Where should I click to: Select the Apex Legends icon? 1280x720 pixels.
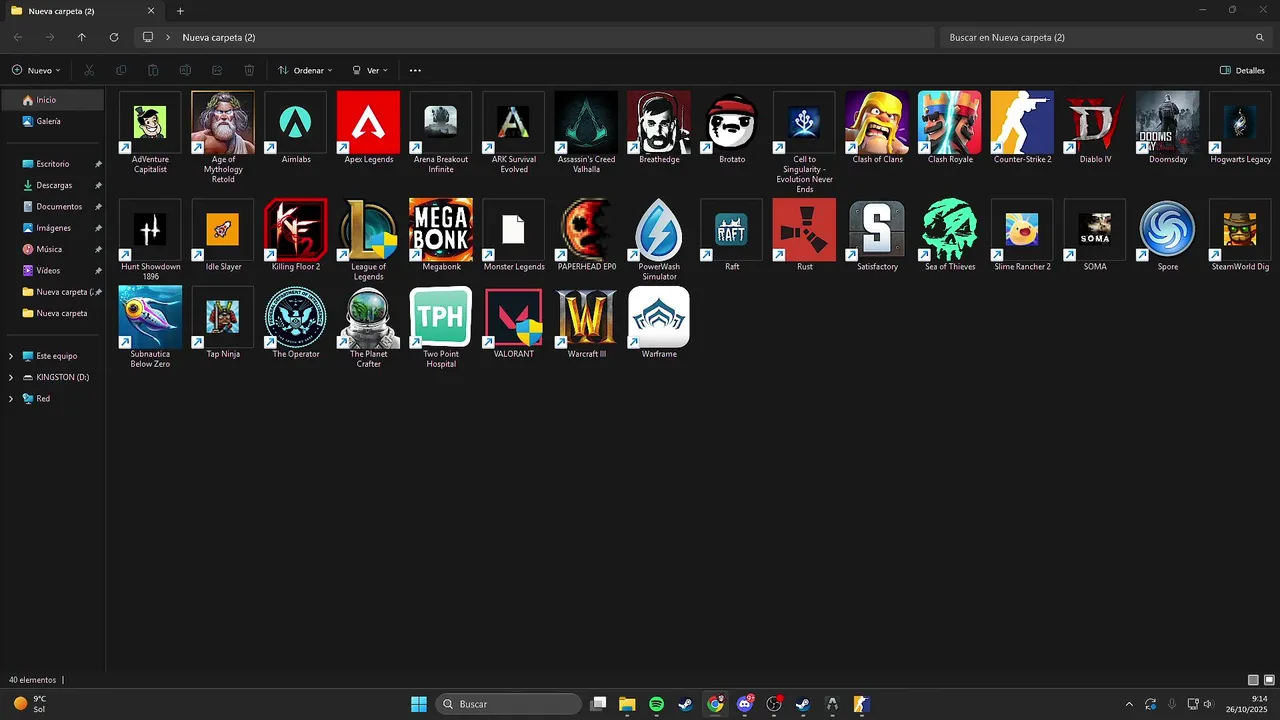[x=368, y=123]
